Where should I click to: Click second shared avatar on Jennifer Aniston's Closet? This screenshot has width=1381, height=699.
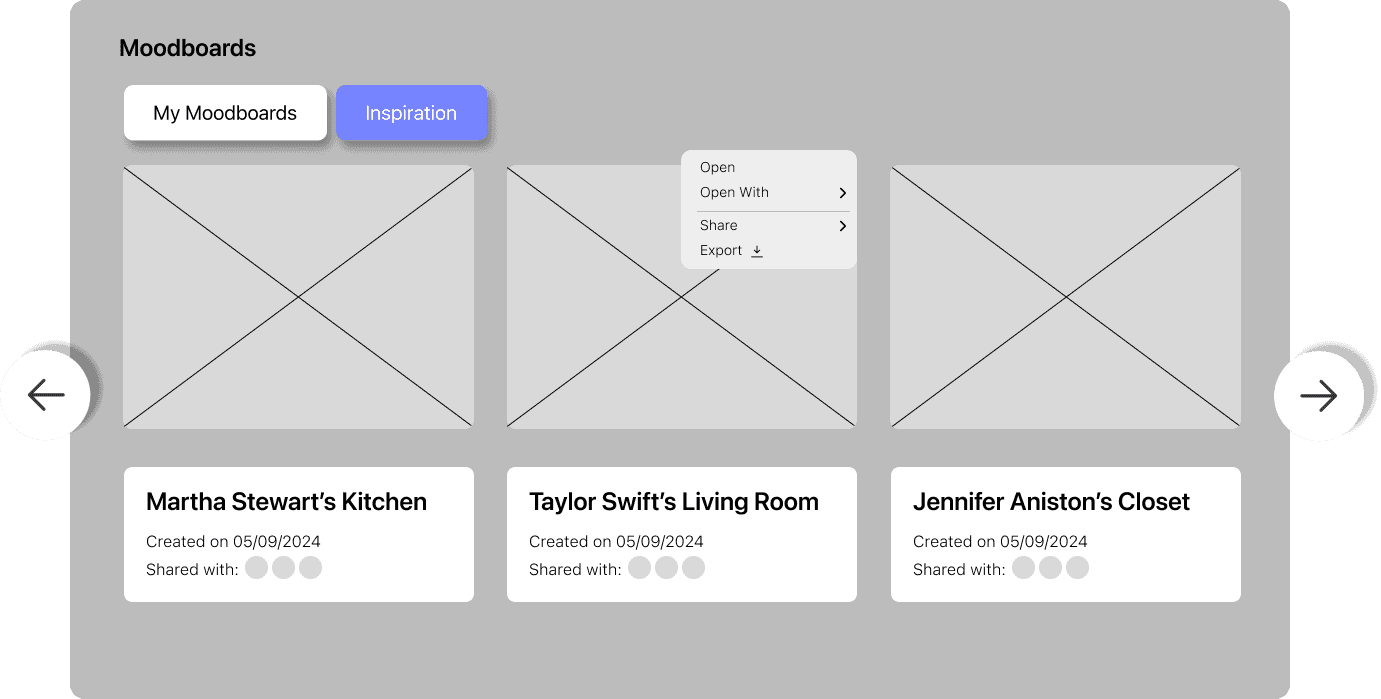[x=1050, y=568]
